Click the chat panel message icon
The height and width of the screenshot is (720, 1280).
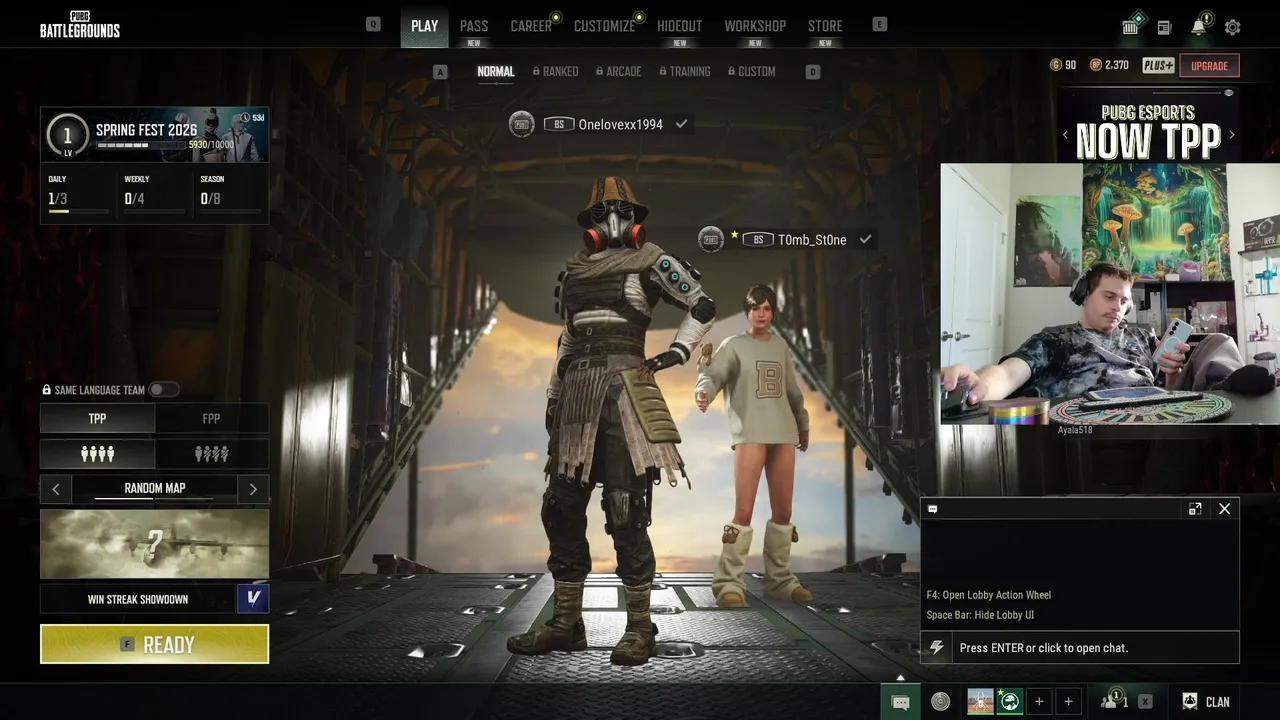click(932, 509)
